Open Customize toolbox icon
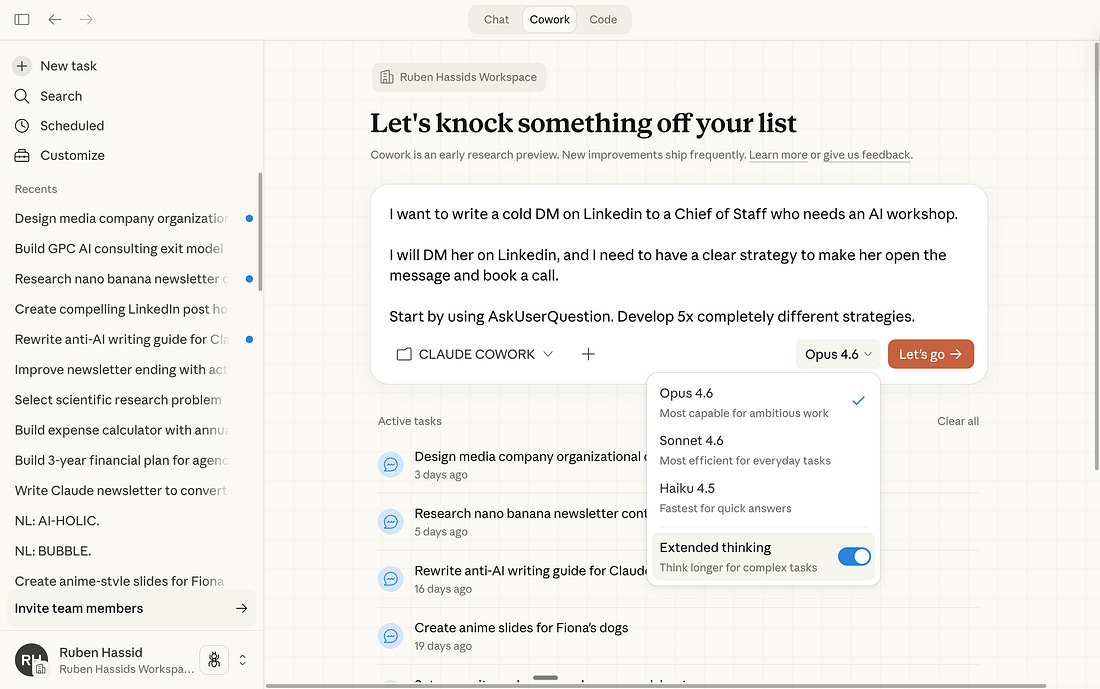 click(22, 156)
